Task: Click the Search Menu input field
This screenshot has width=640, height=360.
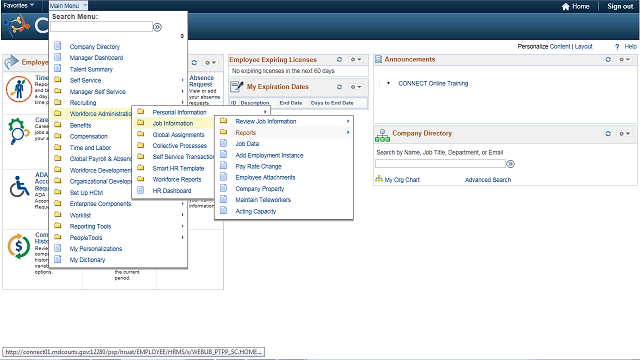Action: pos(102,27)
